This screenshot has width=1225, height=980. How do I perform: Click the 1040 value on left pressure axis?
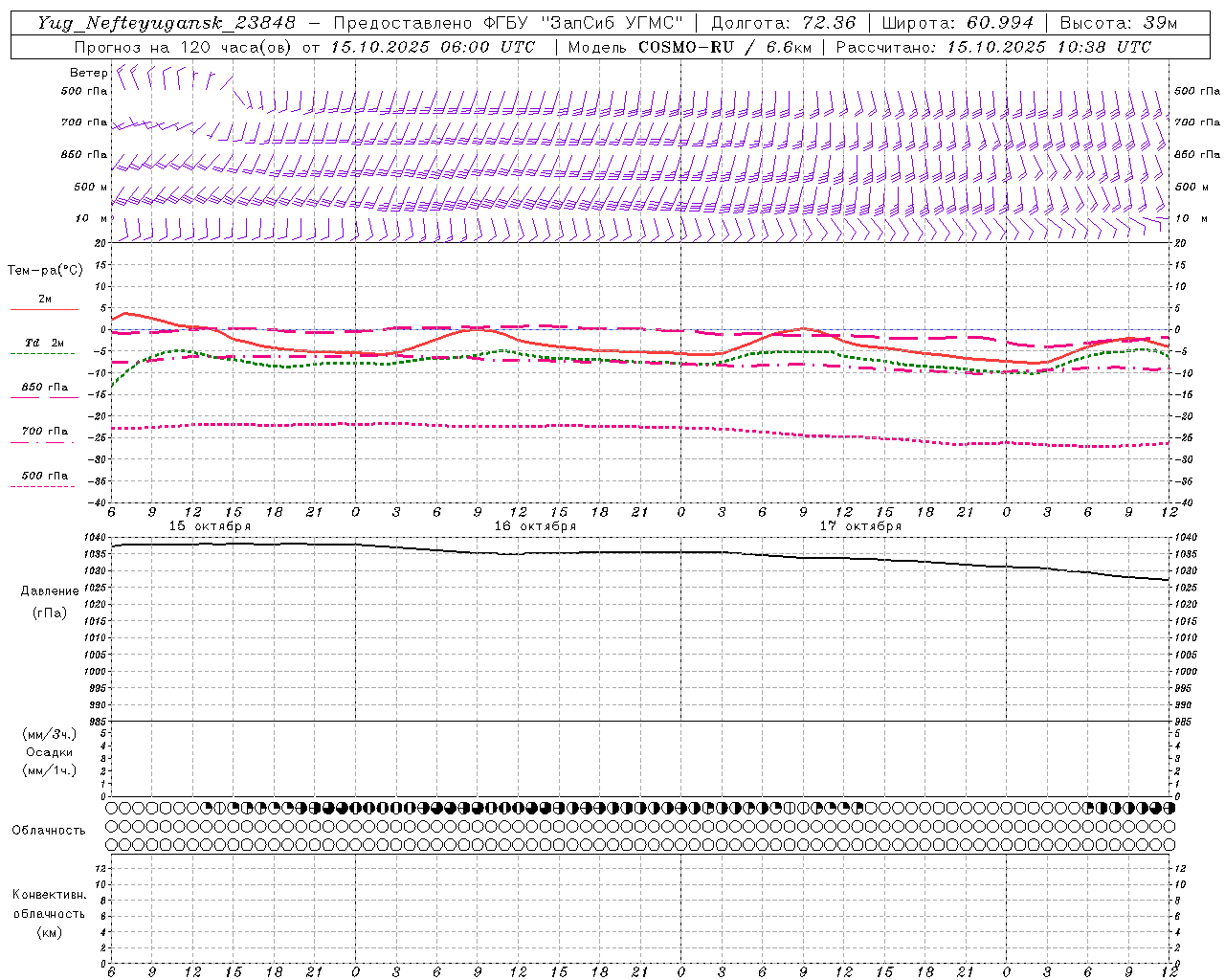[97, 538]
